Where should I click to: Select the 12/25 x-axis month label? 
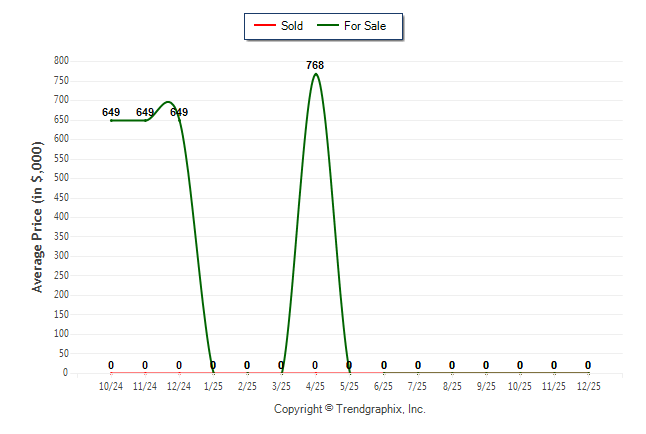[588, 385]
